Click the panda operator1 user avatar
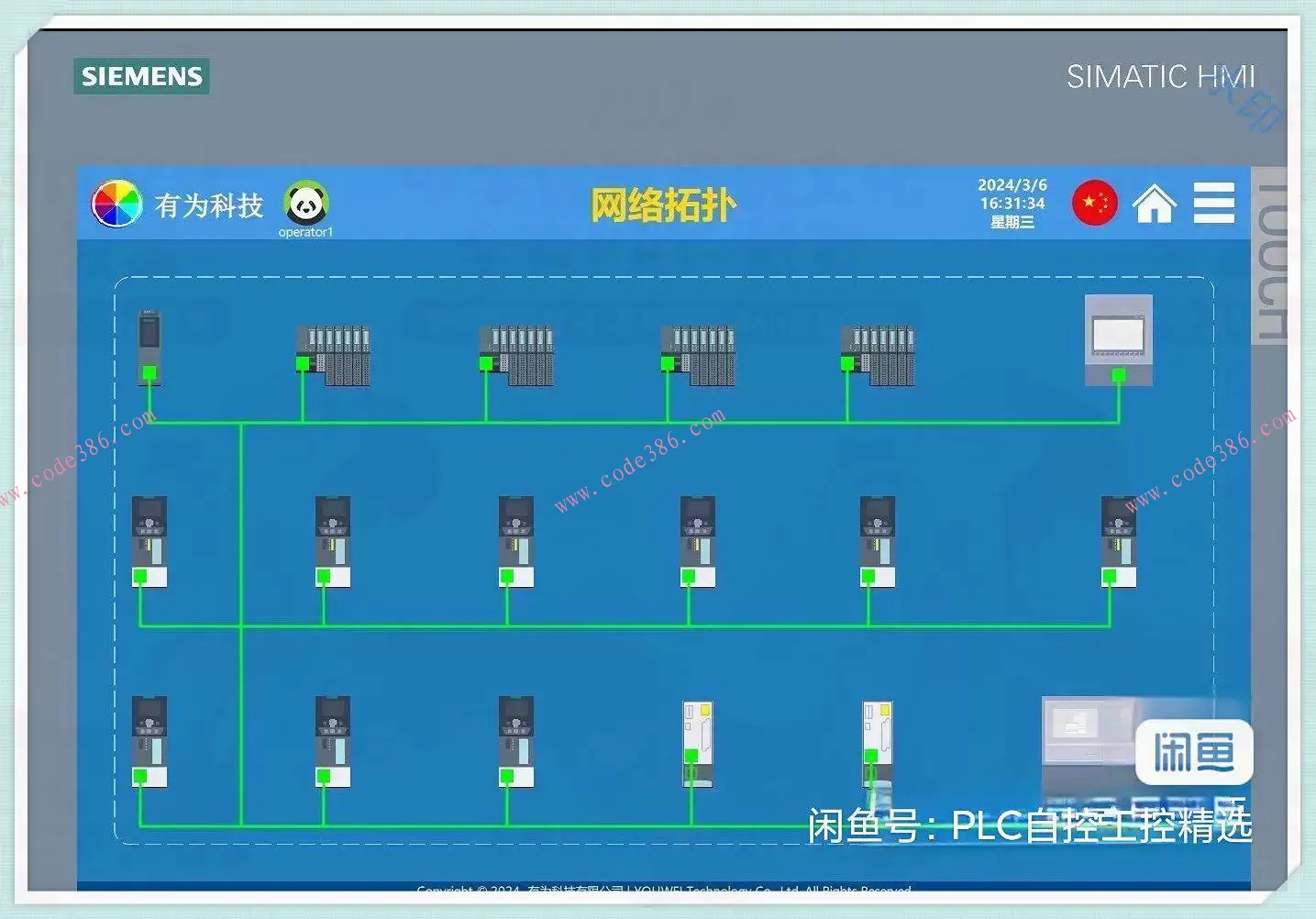Screen dimensions: 1316x919 pyautogui.click(x=305, y=205)
